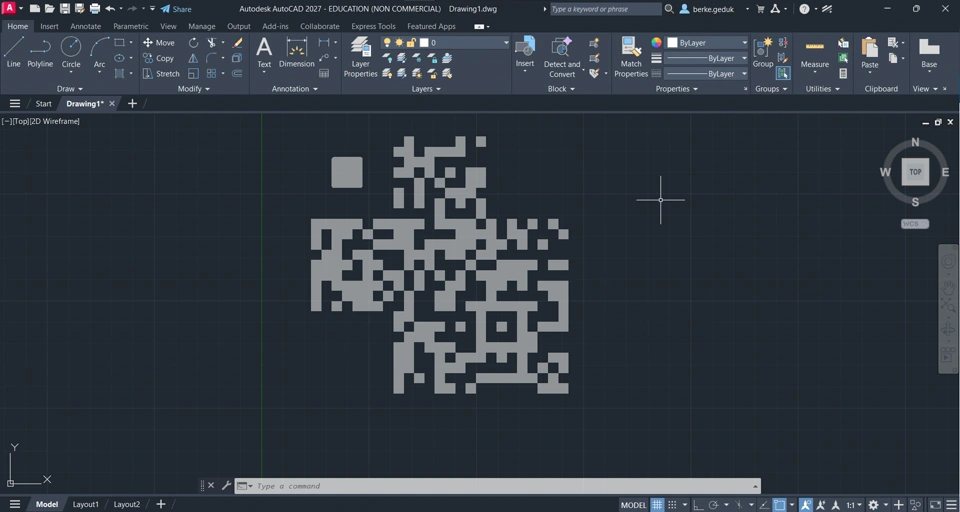The image size is (960, 512).
Task: Activate the Polyline tool
Action: click(40, 52)
